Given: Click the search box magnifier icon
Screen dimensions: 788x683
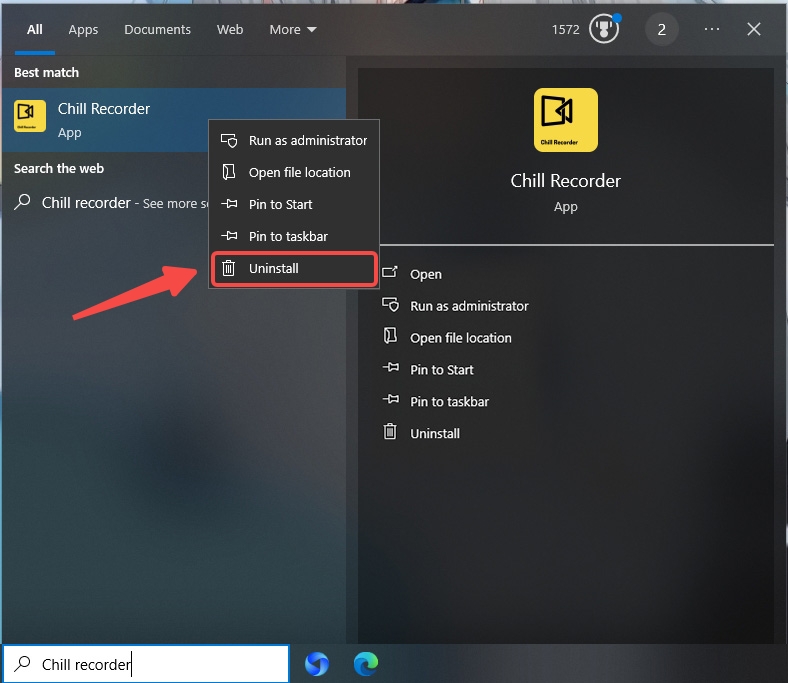Looking at the screenshot, I should click(x=22, y=663).
